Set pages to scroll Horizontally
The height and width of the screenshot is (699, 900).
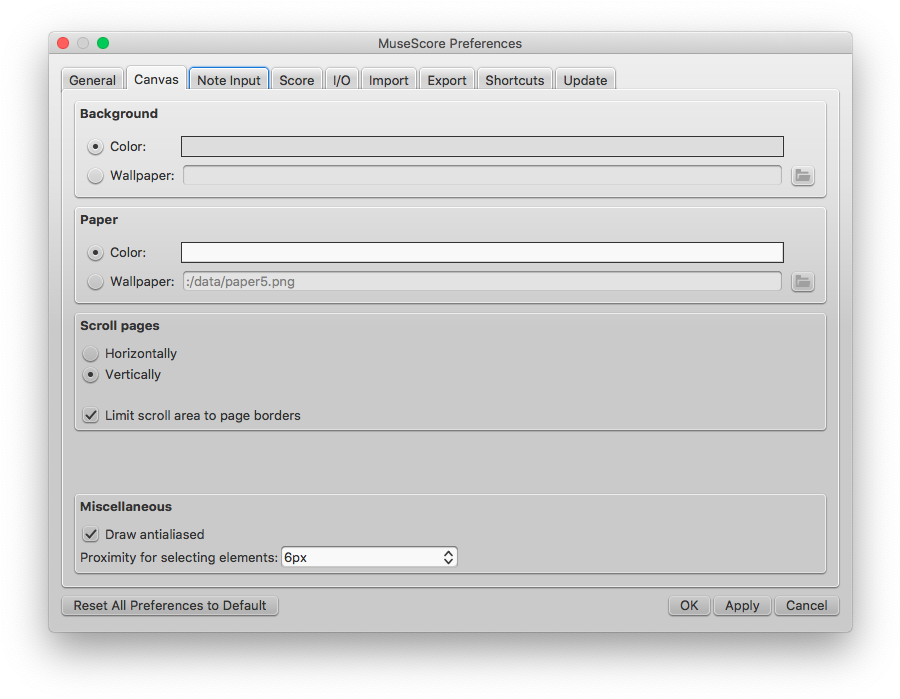[x=90, y=353]
